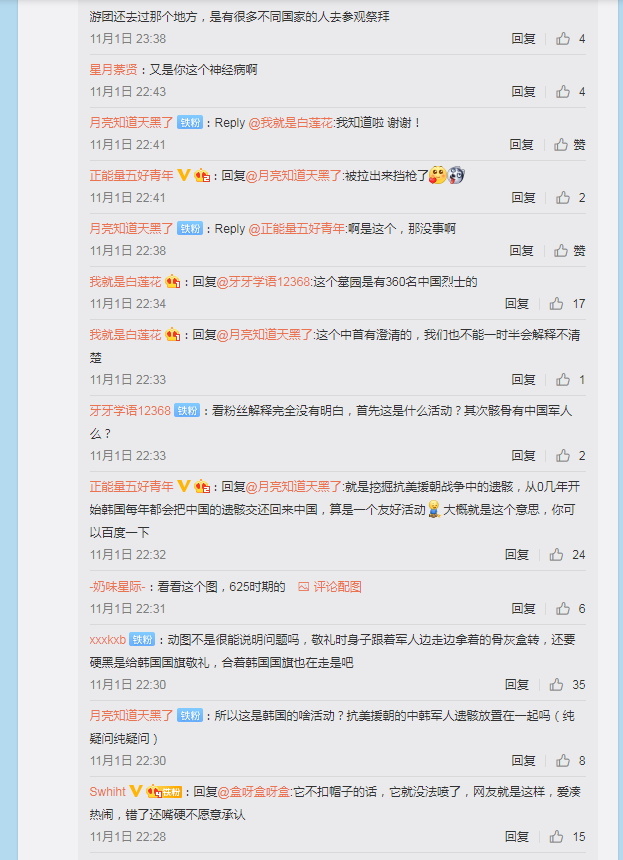Image resolution: width=623 pixels, height=860 pixels.
Task: Open 牙牙学语12368's profile from comment author name
Action: [130, 410]
